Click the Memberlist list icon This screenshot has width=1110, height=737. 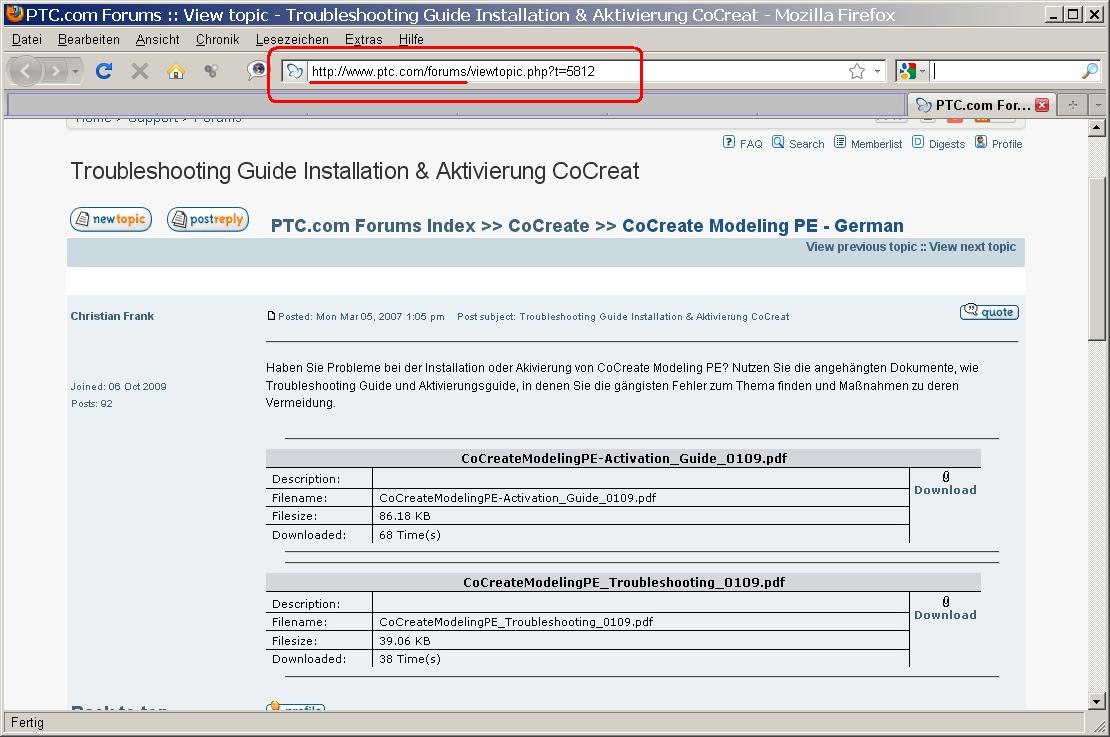click(840, 142)
